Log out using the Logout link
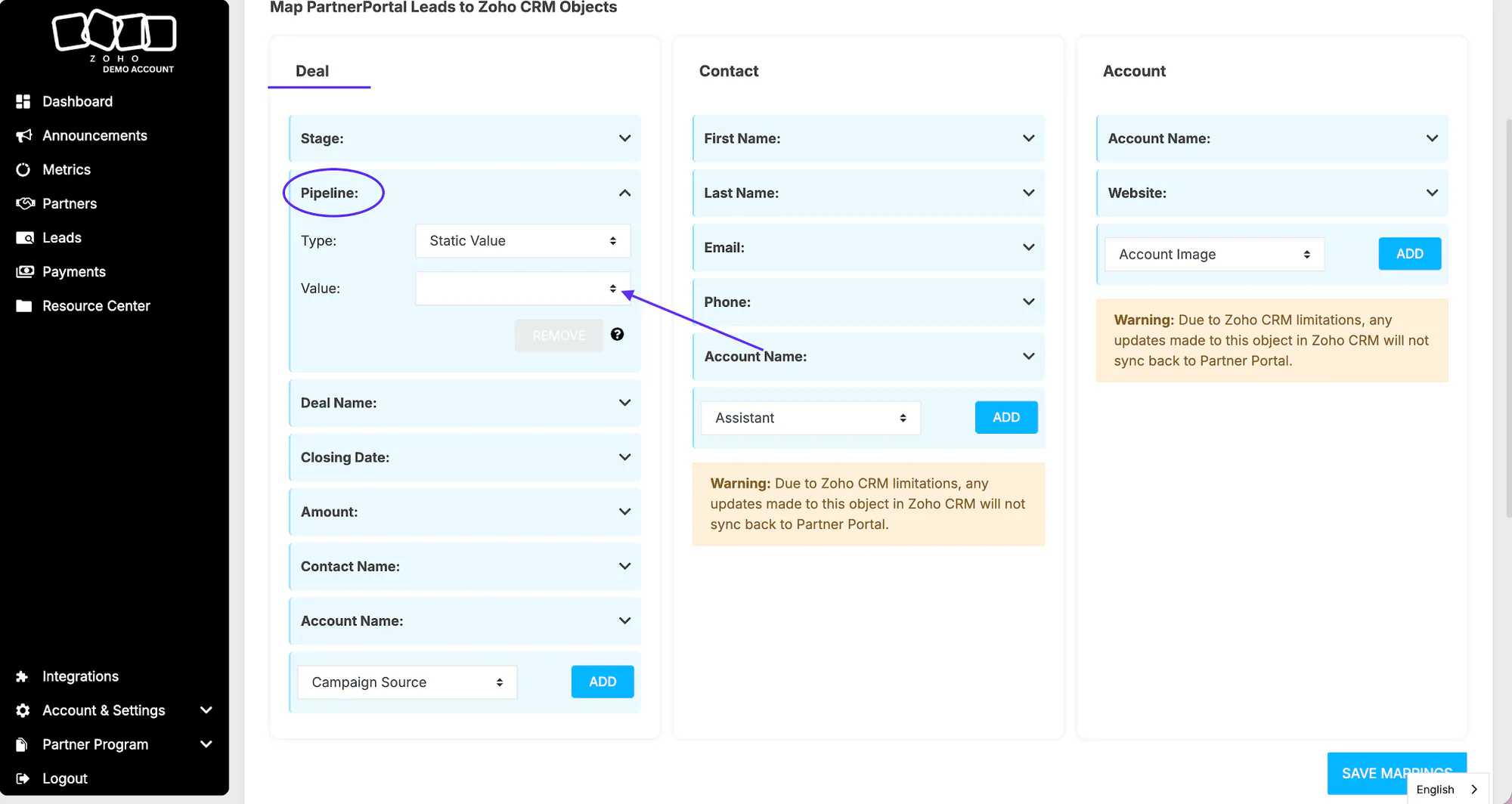This screenshot has height=804, width=1512. tap(65, 778)
